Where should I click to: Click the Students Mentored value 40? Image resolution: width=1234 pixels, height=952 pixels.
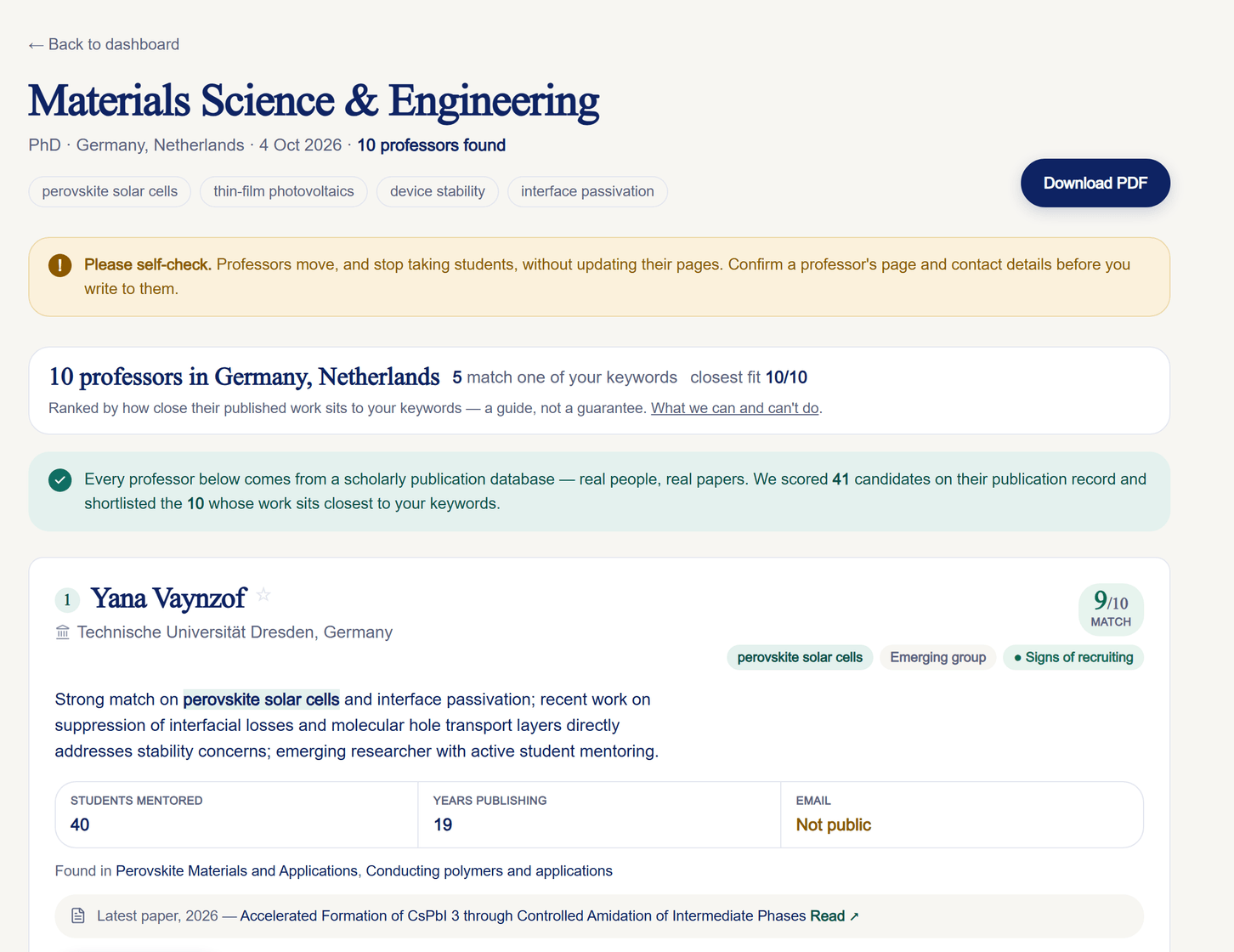pos(80,824)
